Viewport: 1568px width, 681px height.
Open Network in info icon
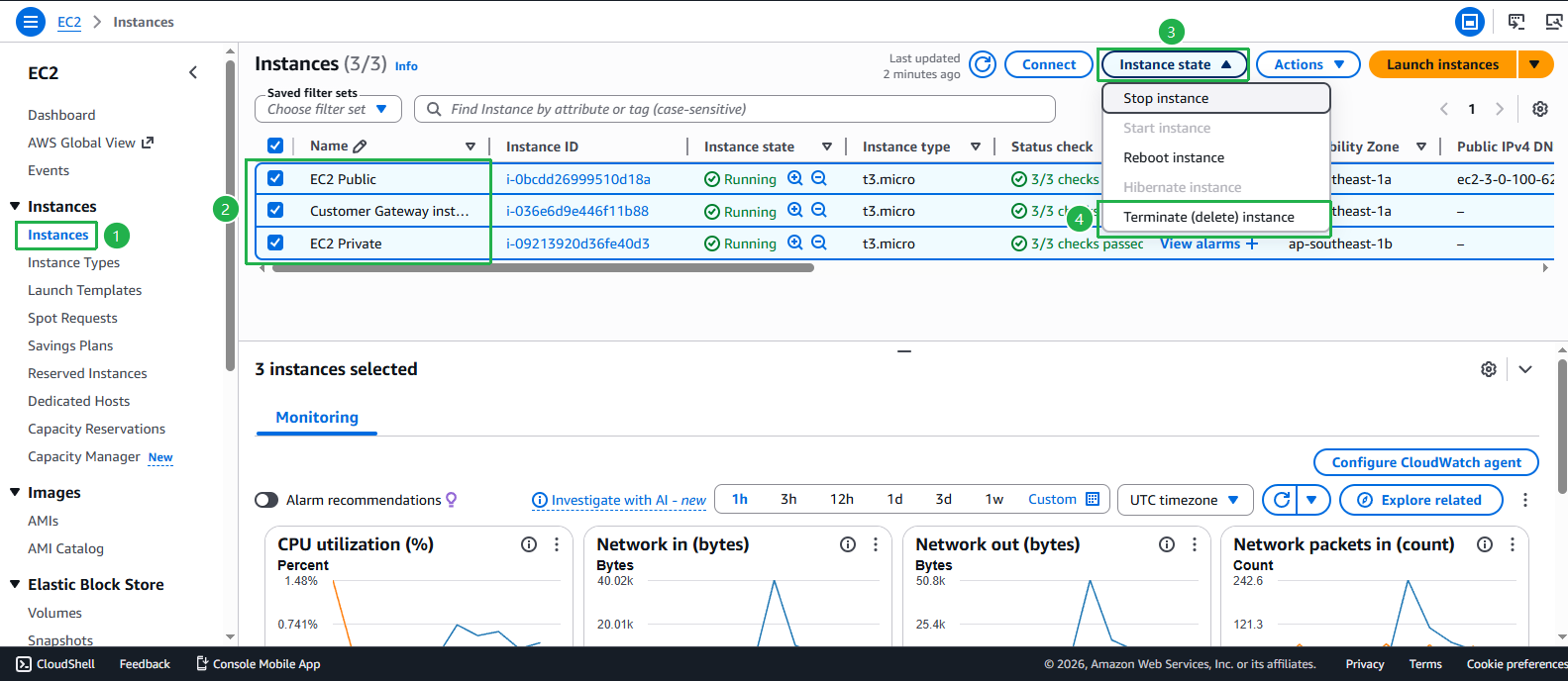pyautogui.click(x=848, y=544)
